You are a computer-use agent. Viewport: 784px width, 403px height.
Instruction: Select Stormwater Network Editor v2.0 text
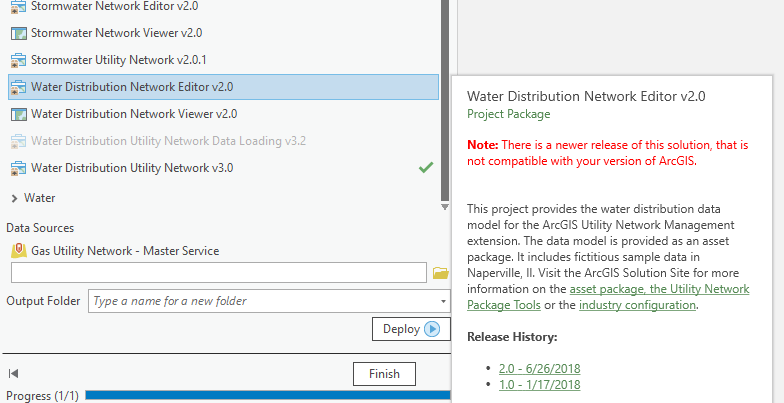[x=115, y=6]
